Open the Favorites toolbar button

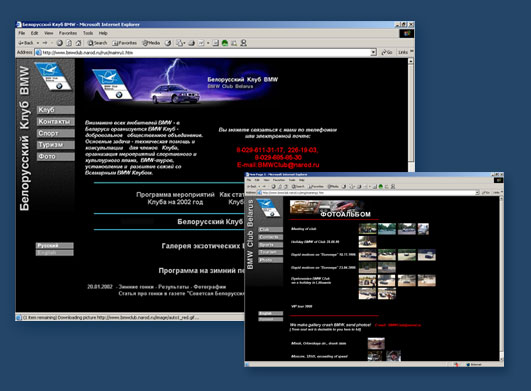[124, 43]
